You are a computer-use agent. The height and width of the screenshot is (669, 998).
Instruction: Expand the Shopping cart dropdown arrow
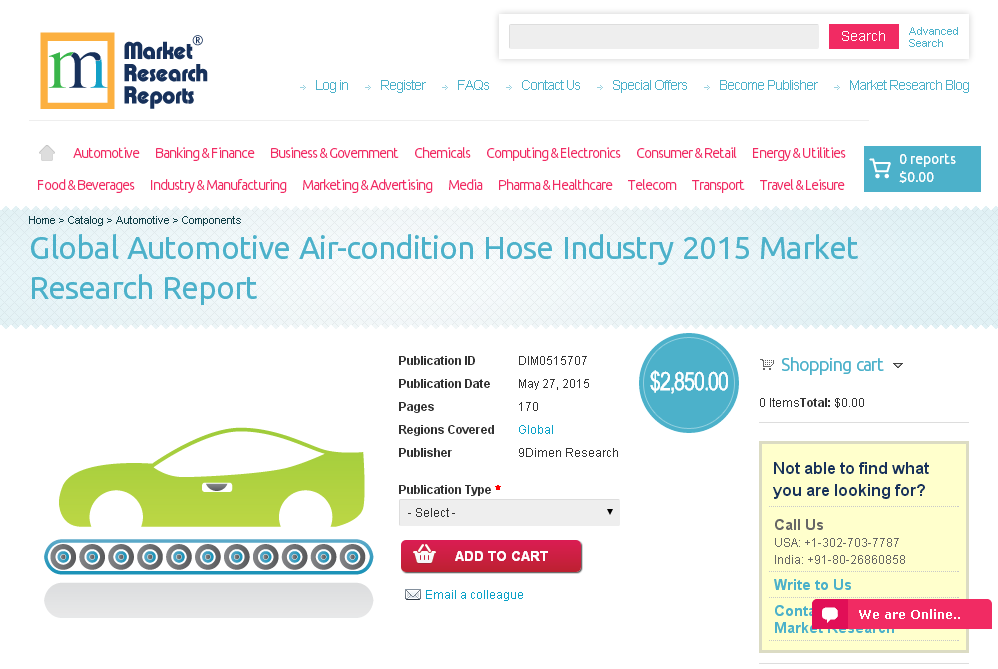click(x=898, y=367)
